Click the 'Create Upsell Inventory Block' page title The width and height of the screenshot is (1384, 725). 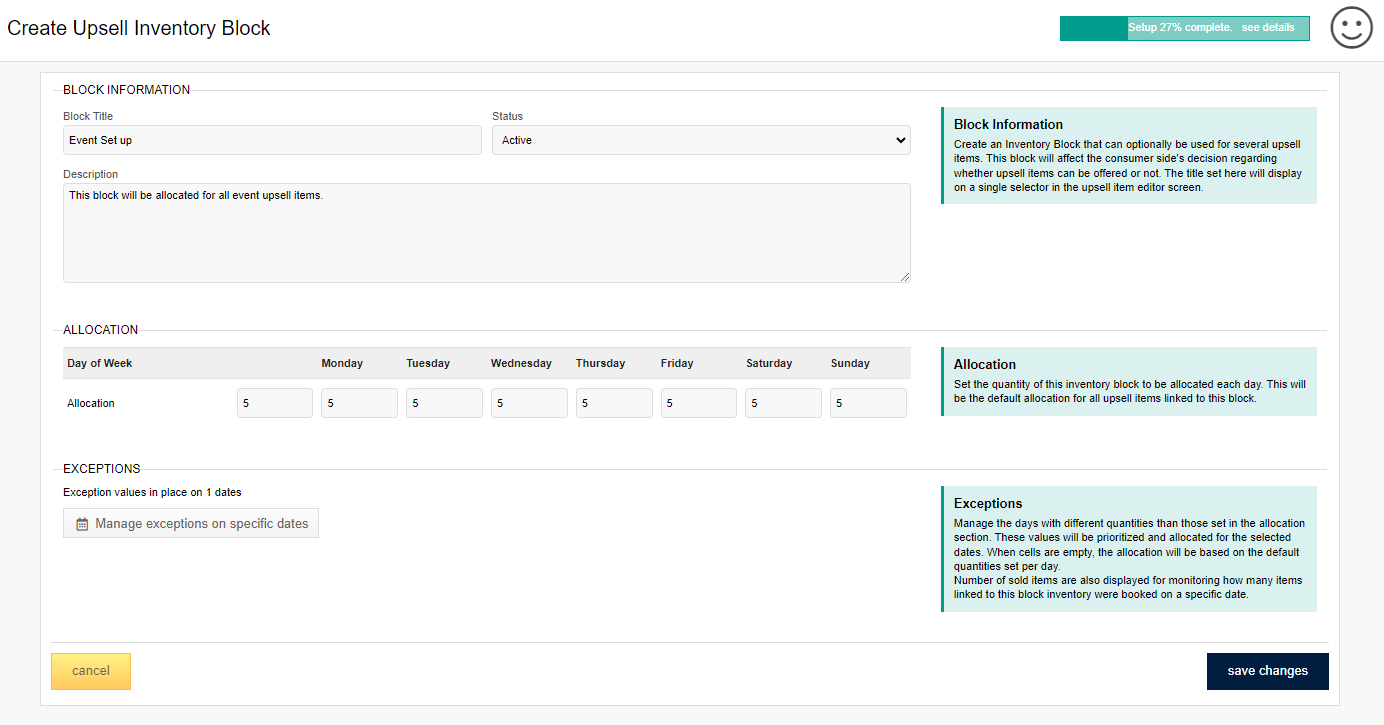(139, 28)
